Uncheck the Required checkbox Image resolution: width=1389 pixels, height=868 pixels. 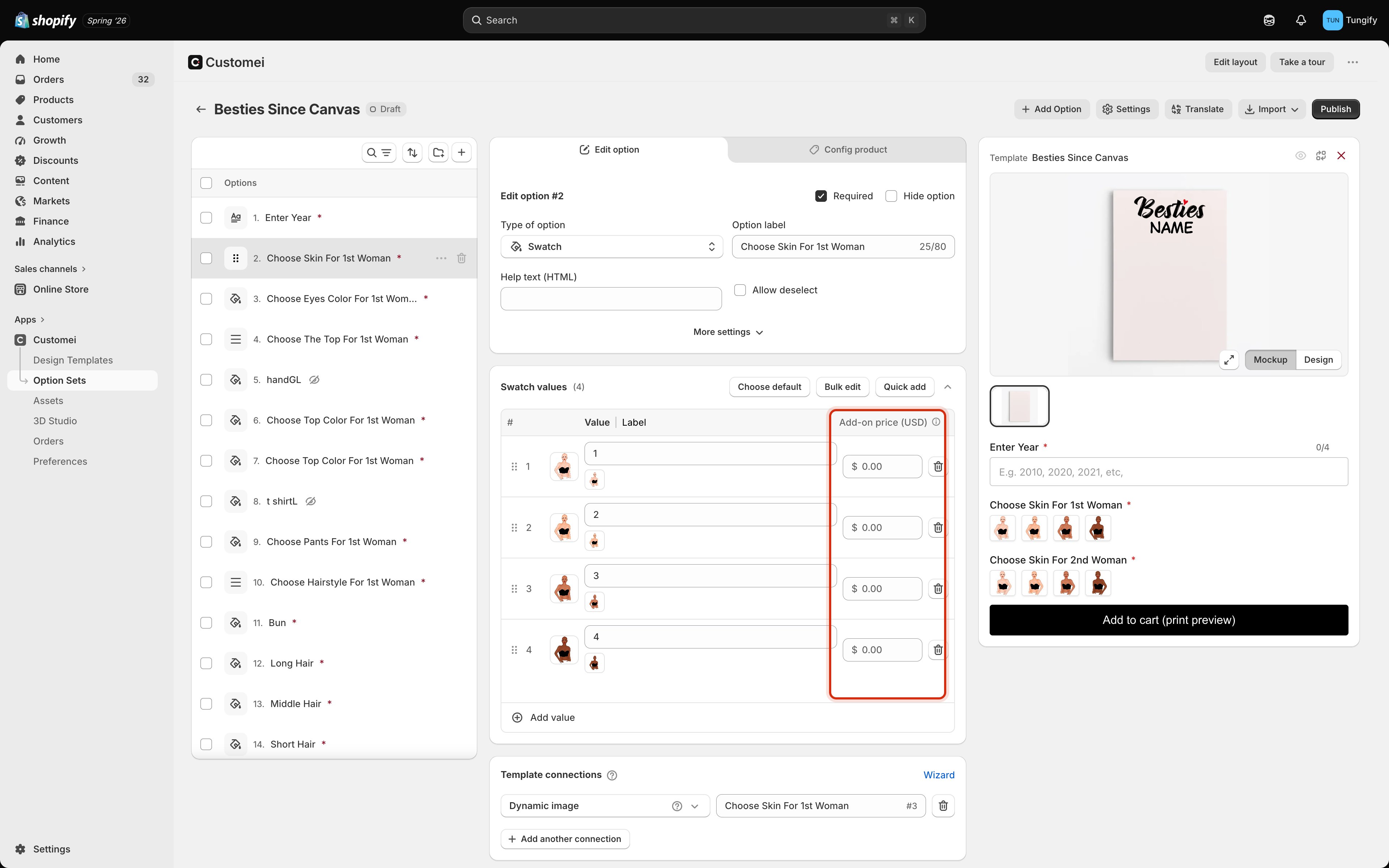click(x=821, y=196)
